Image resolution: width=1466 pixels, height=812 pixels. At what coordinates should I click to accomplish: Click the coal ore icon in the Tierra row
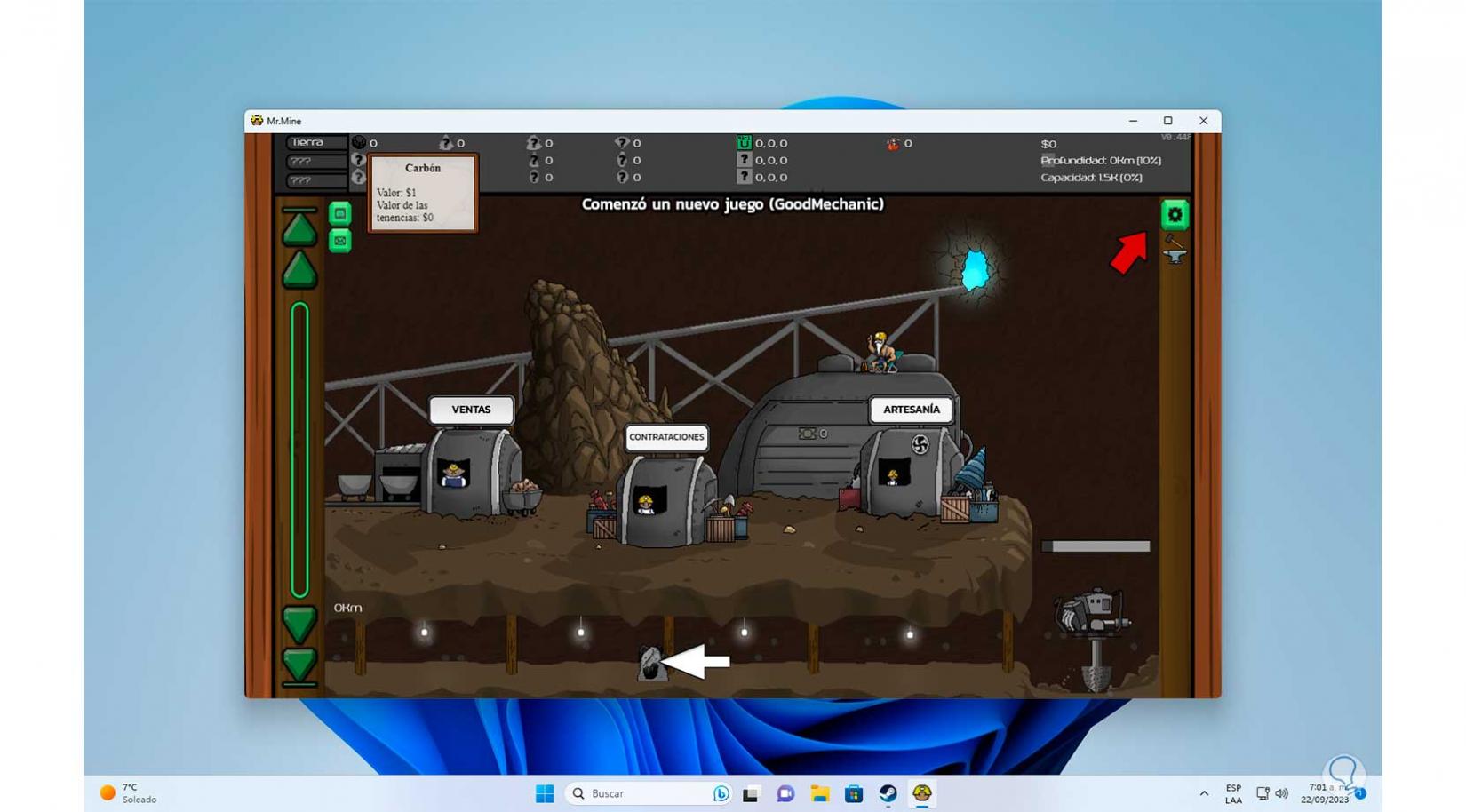tap(359, 142)
